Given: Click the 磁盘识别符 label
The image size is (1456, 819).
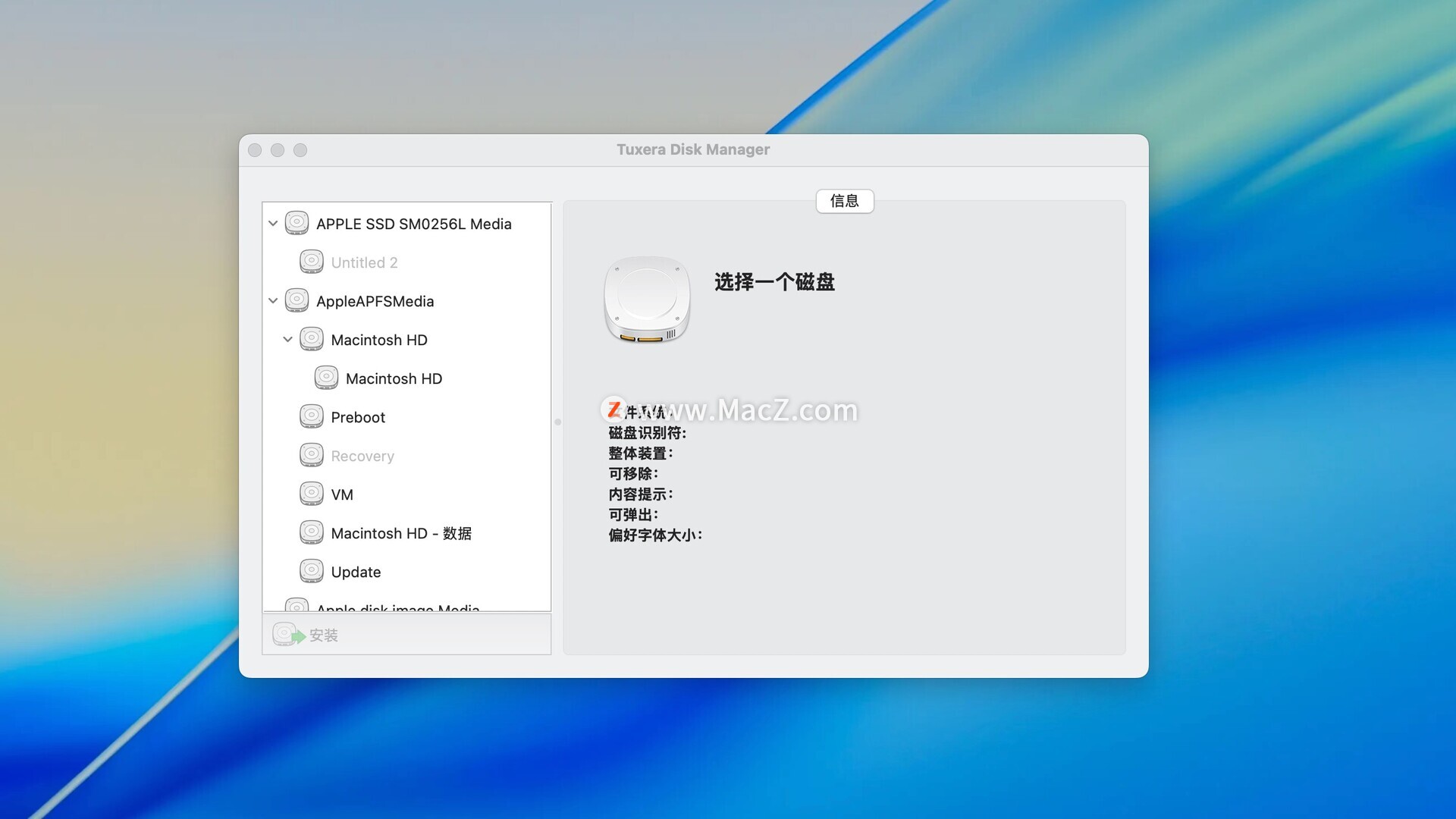Looking at the screenshot, I should point(647,433).
